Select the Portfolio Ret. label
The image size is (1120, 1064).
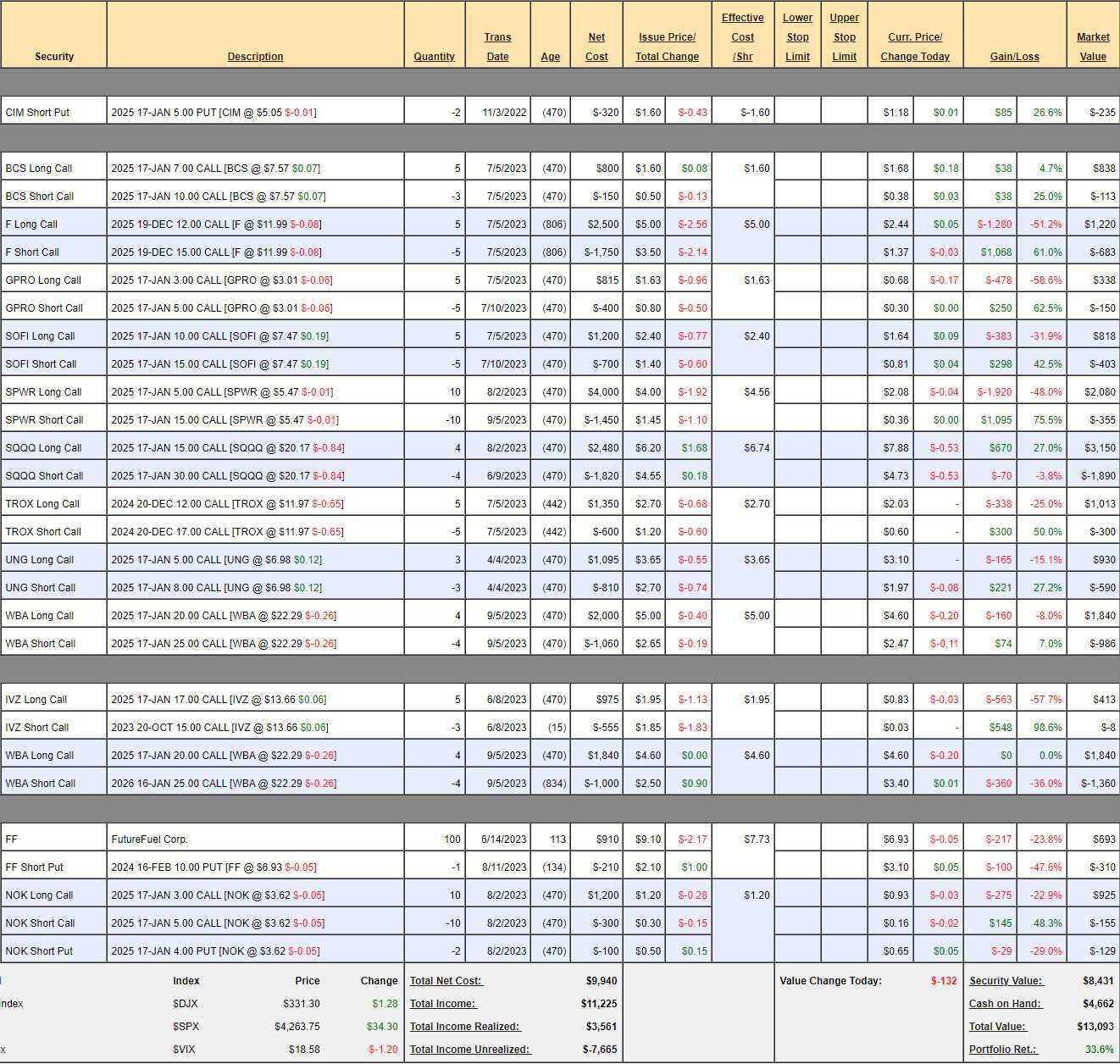(x=1003, y=1050)
